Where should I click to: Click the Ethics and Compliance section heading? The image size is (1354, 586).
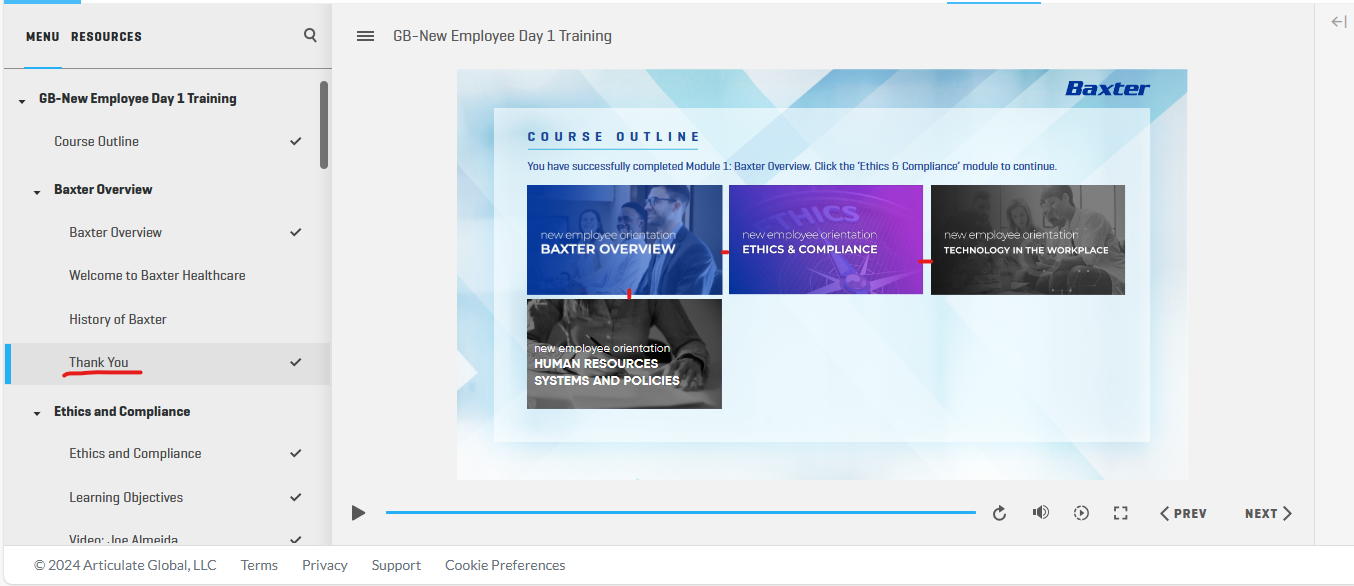click(122, 411)
